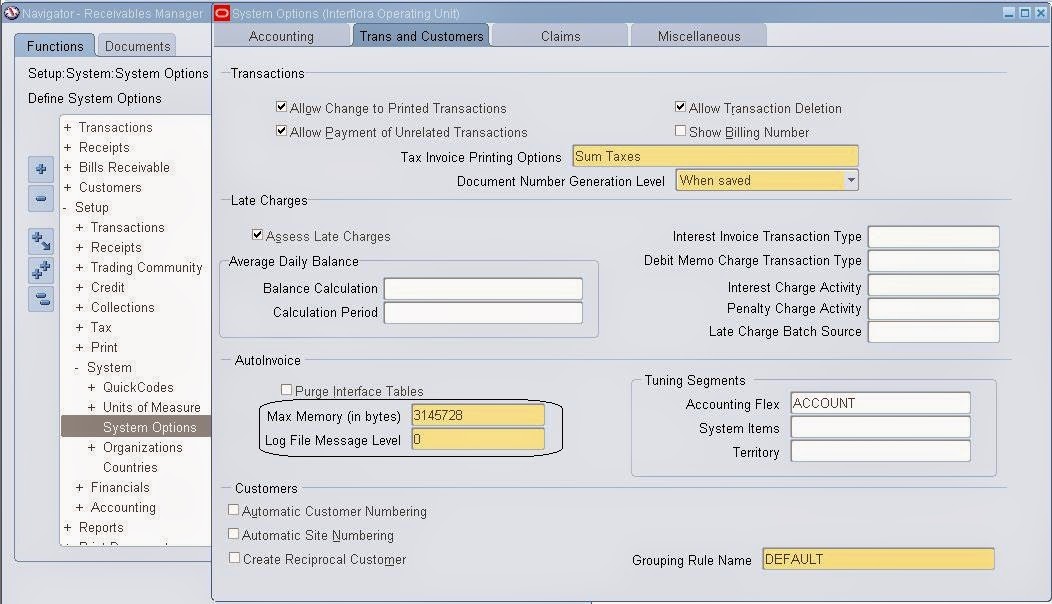Expand top-level Receipts node in Navigator

tap(67, 148)
